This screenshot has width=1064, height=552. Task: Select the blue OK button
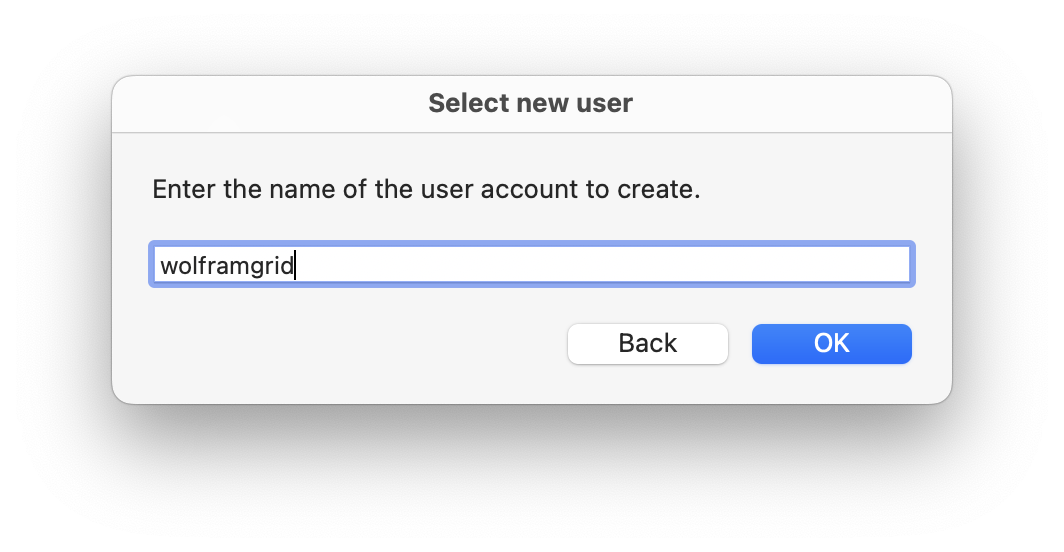click(x=831, y=344)
